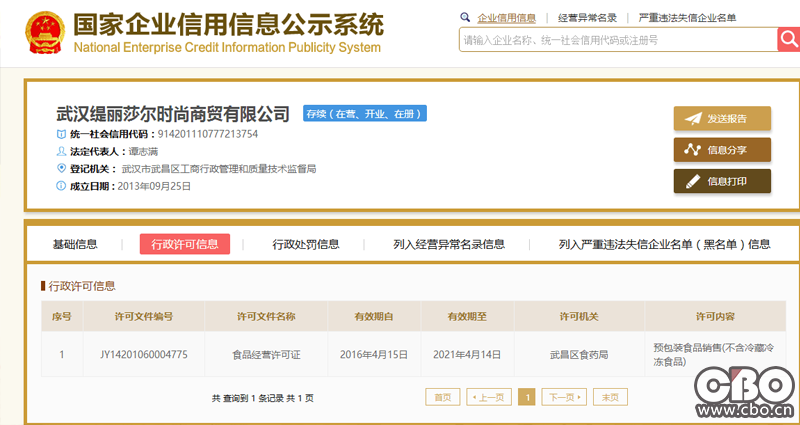Jump to 末页 last page button
Image resolution: width=800 pixels, height=425 pixels.
[x=610, y=397]
